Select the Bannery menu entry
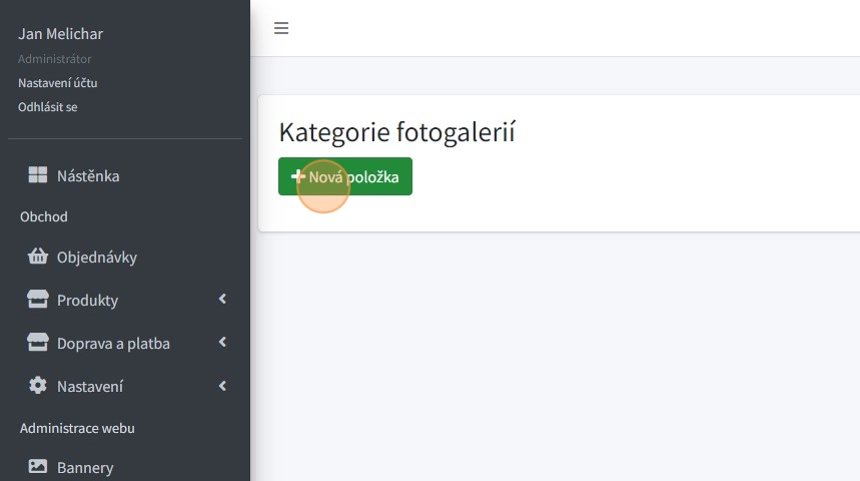This screenshot has width=860, height=481. click(85, 467)
